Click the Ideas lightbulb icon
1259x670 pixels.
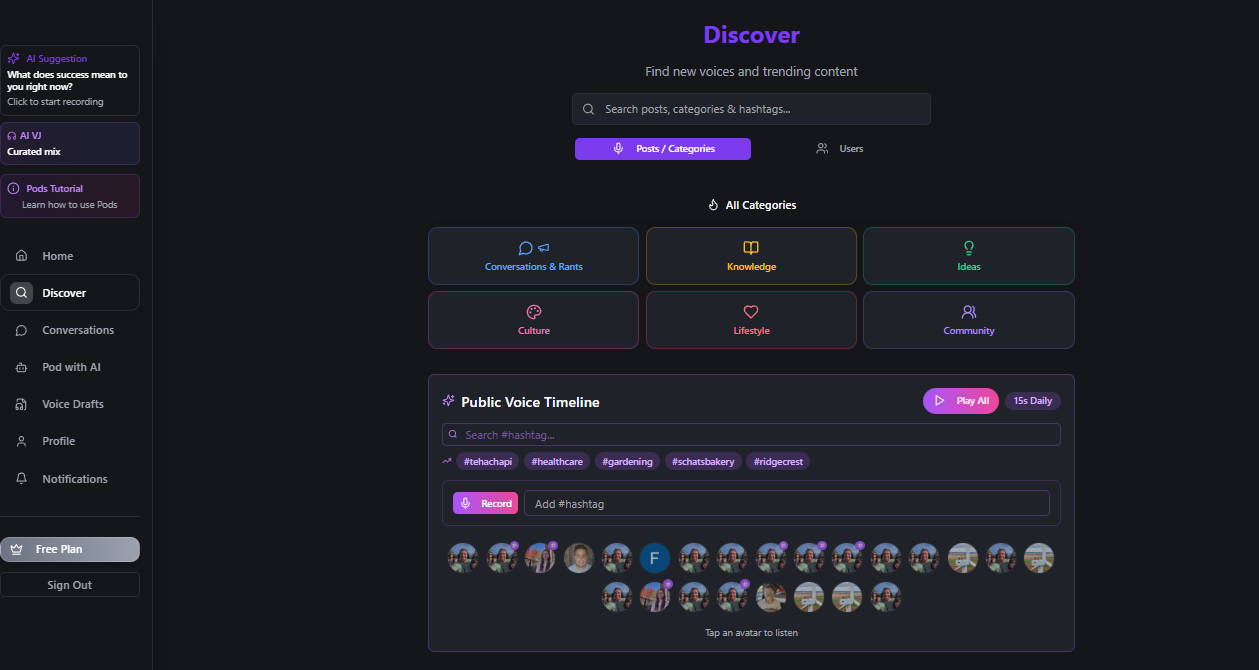[x=968, y=248]
